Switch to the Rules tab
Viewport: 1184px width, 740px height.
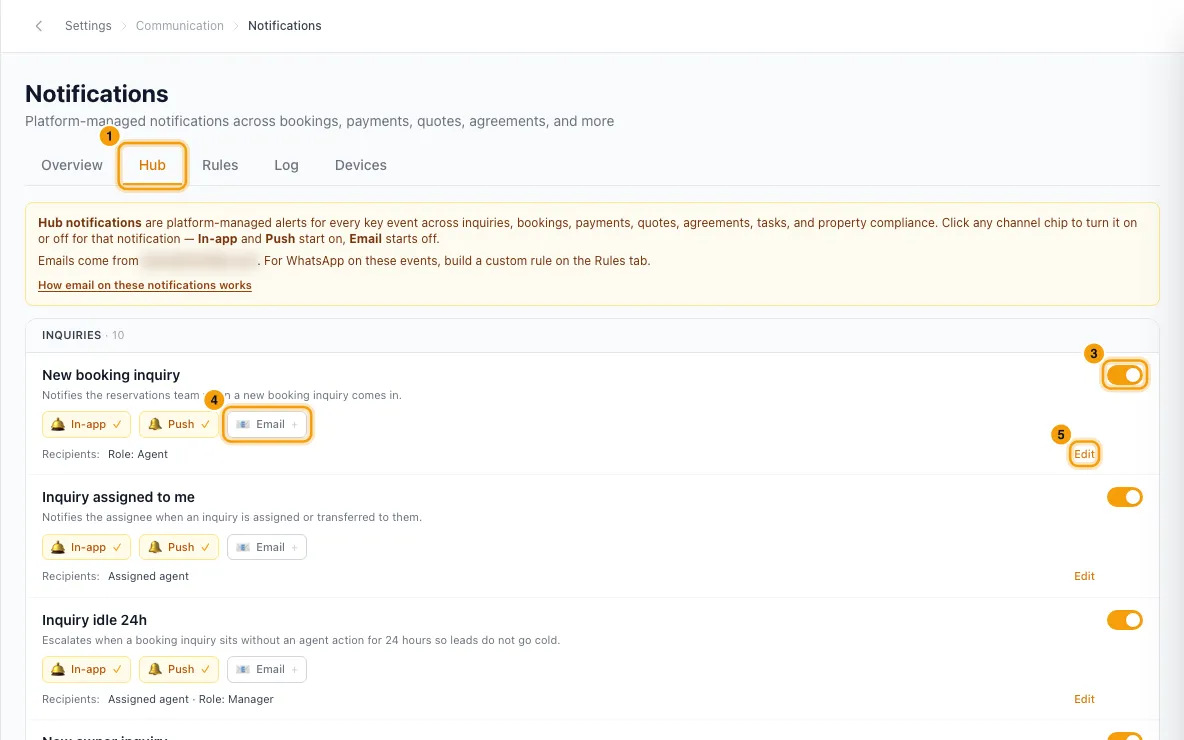220,165
